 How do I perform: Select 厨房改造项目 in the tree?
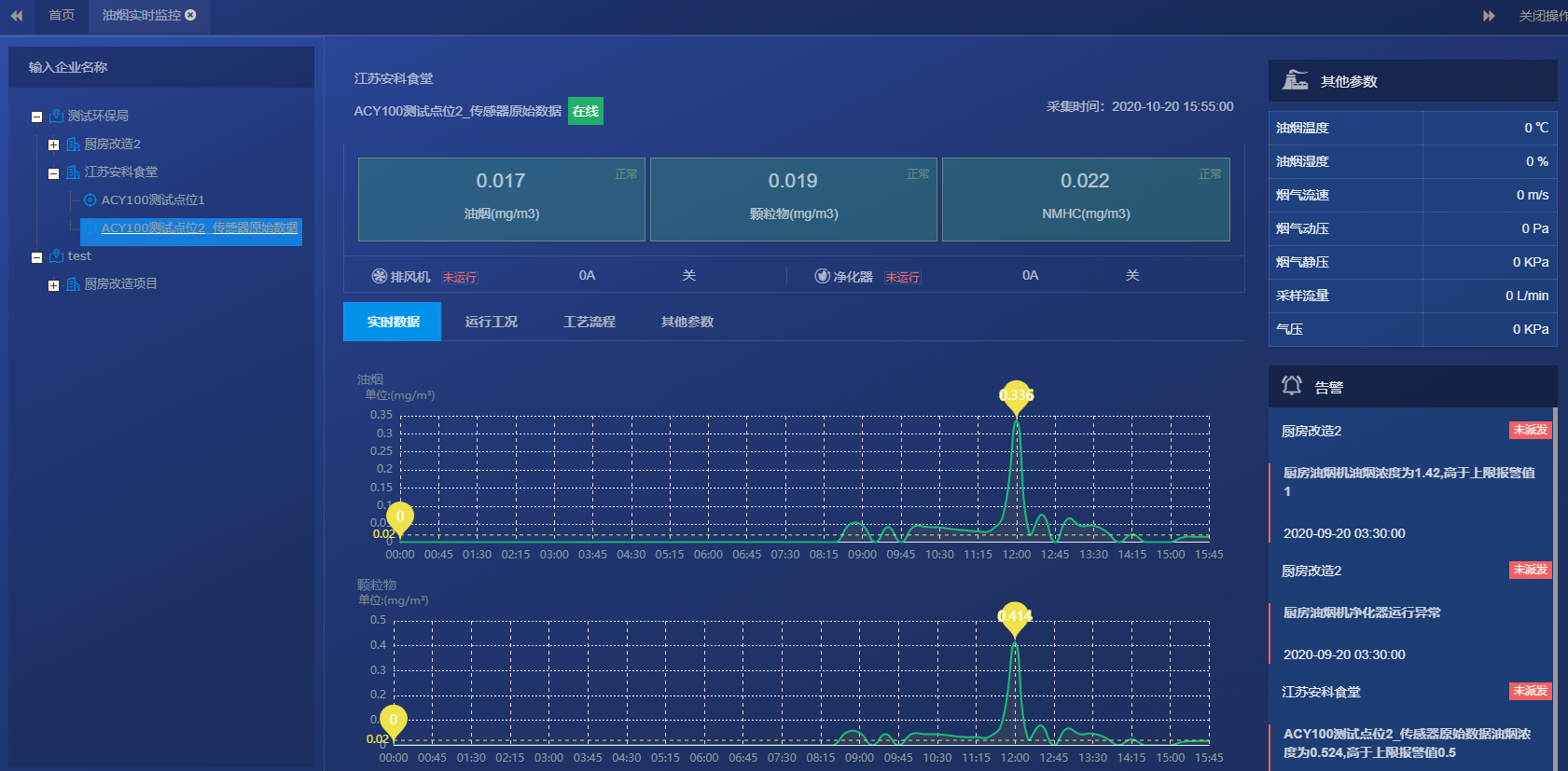[121, 283]
